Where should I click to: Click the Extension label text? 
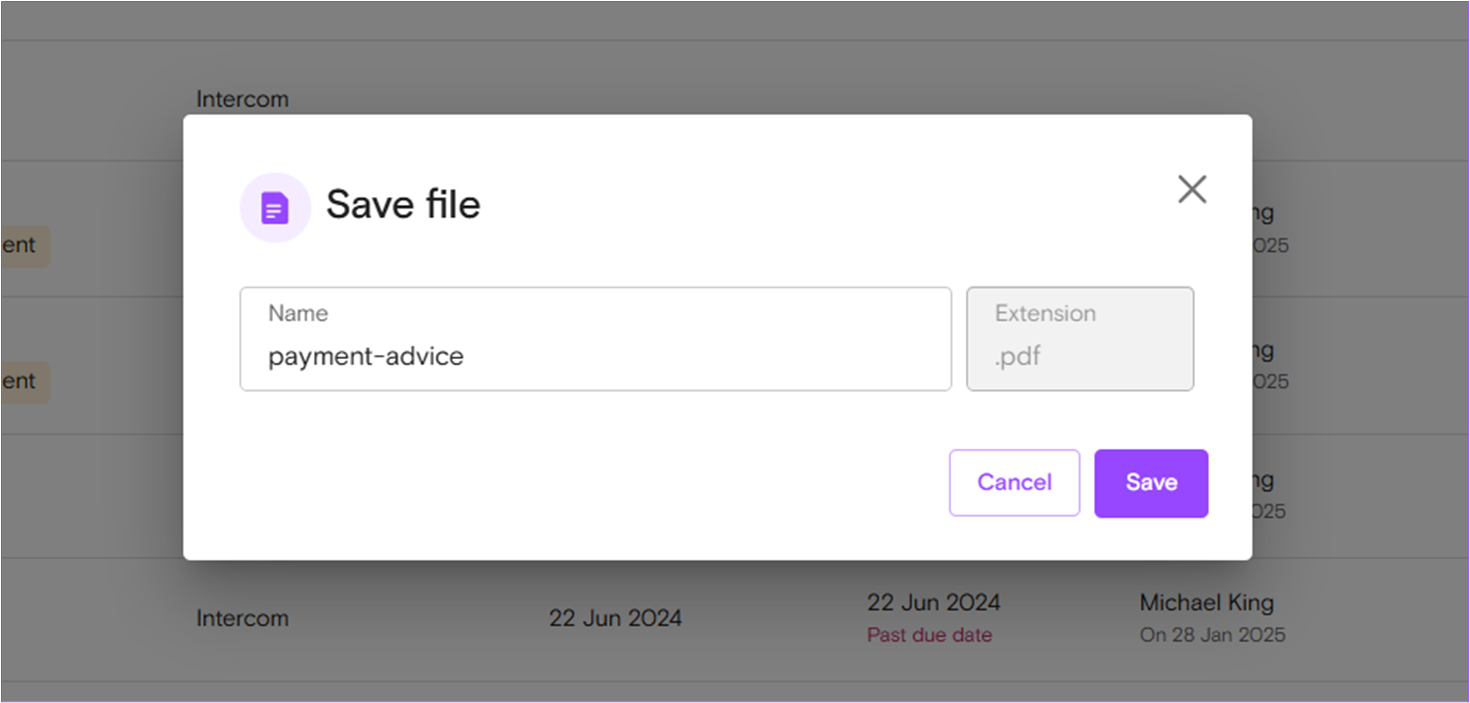point(1045,313)
